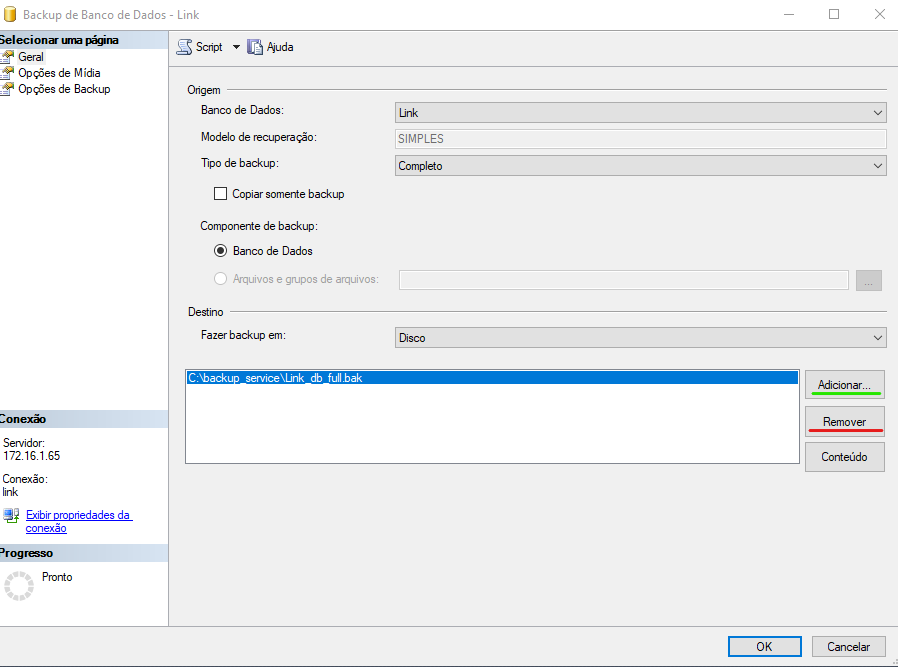Click the Opções de Mídia page icon
This screenshot has height=667, width=898.
[8, 73]
